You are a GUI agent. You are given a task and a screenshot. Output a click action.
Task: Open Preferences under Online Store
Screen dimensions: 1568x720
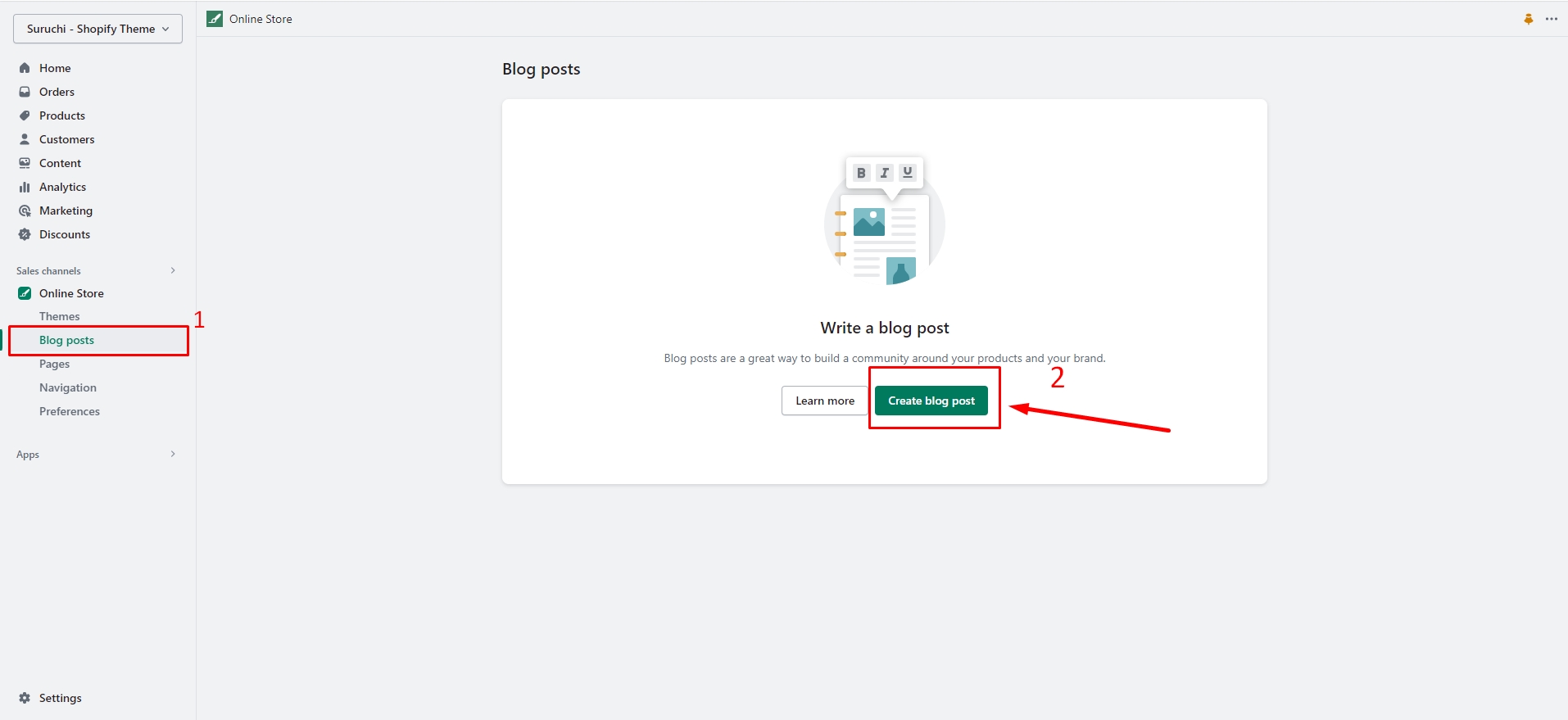pyautogui.click(x=70, y=411)
